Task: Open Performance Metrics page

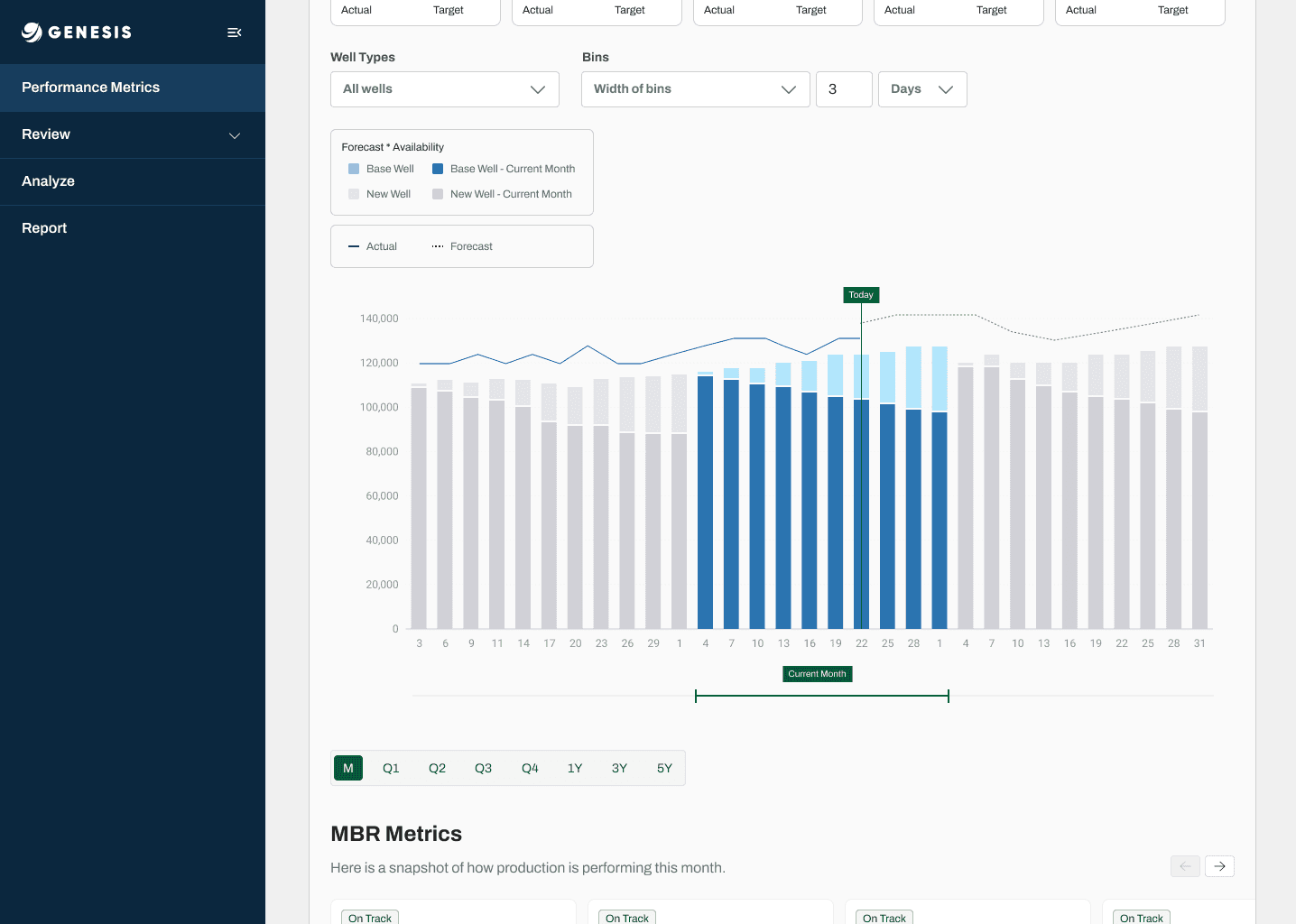Action: coord(133,88)
